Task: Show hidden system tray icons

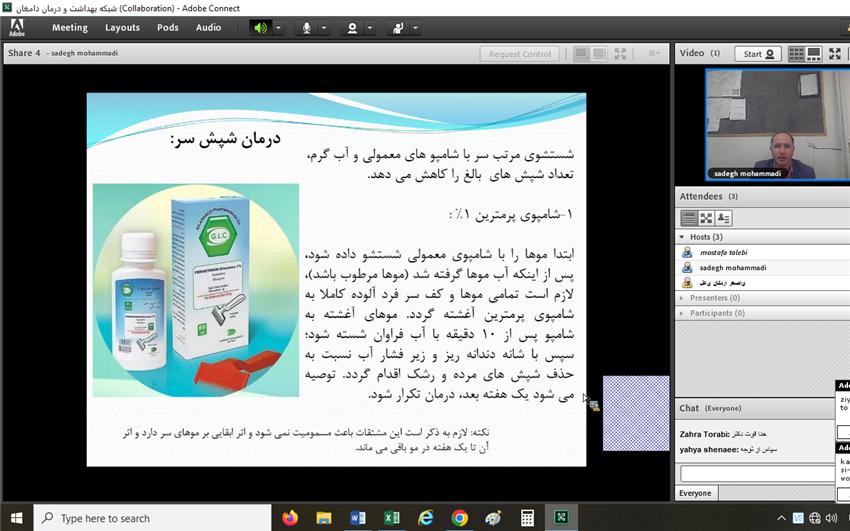Action: (781, 519)
